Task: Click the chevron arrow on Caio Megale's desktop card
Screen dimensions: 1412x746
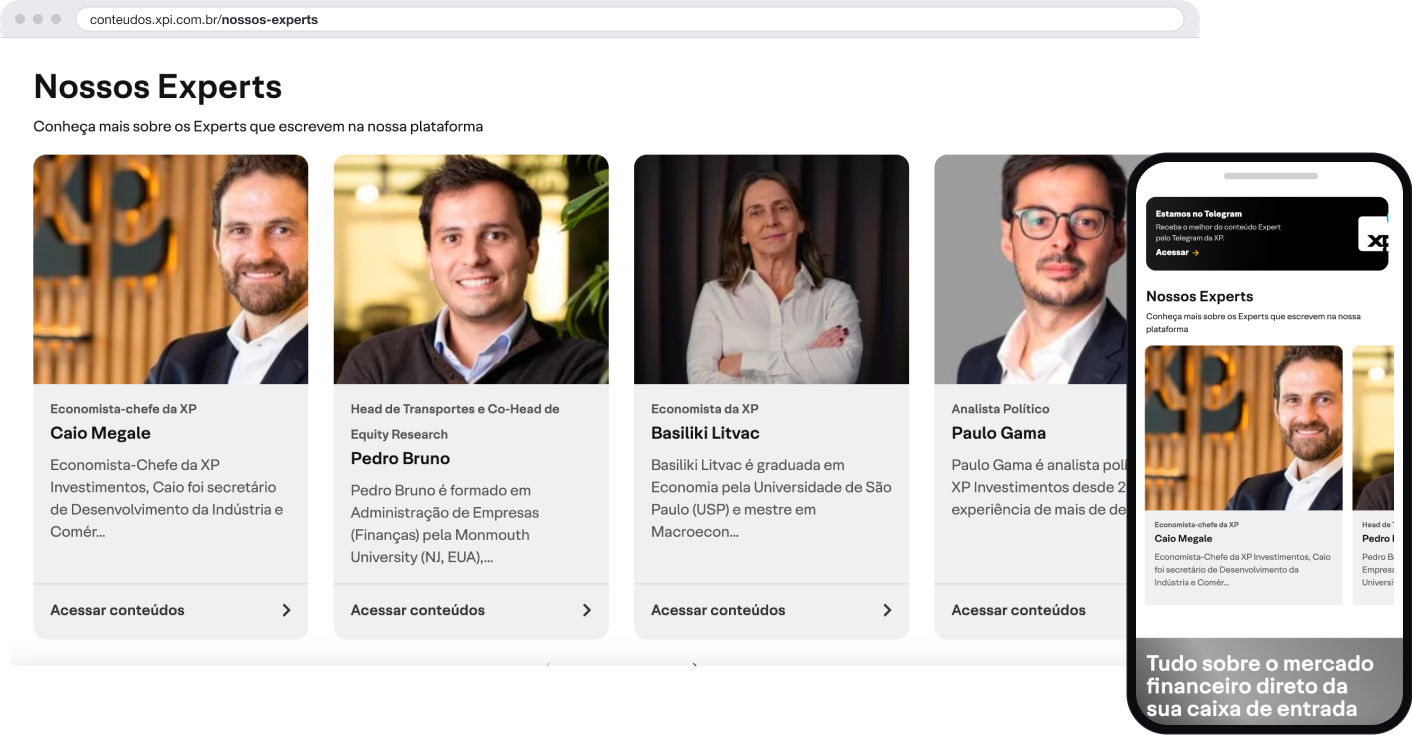Action: [x=286, y=610]
